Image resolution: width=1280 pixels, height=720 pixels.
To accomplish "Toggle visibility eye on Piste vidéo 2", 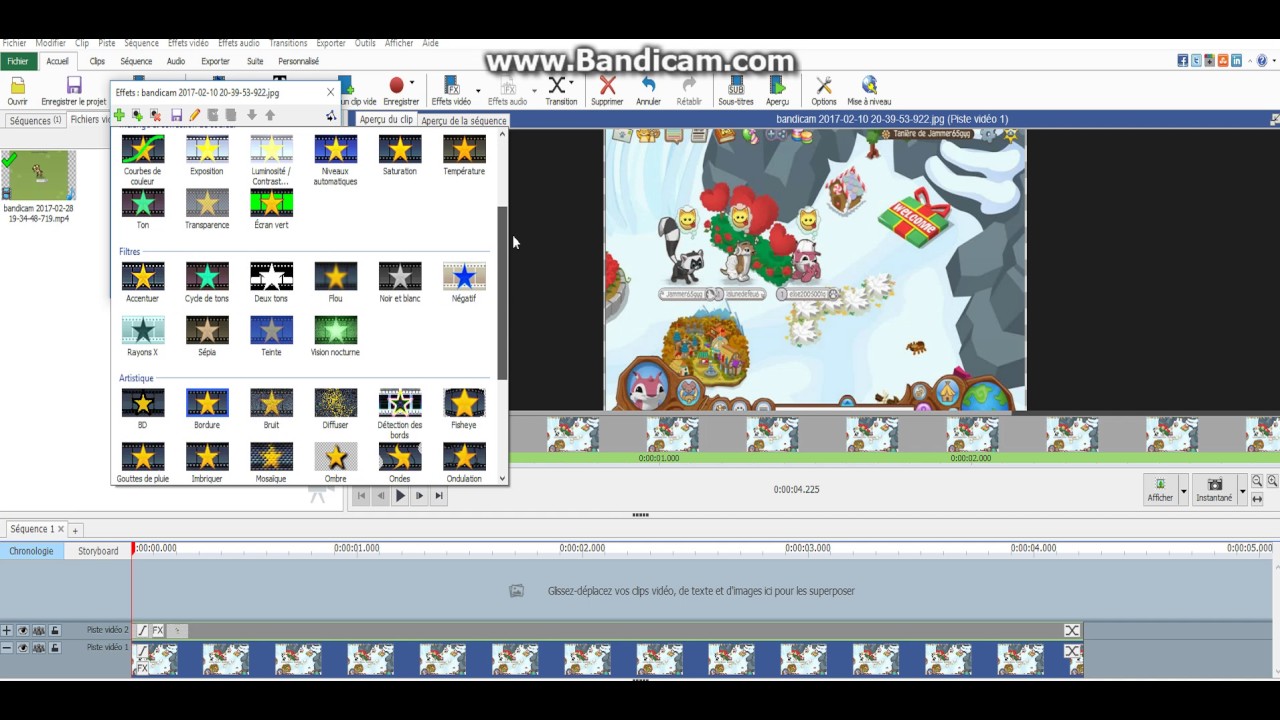I will point(23,630).
